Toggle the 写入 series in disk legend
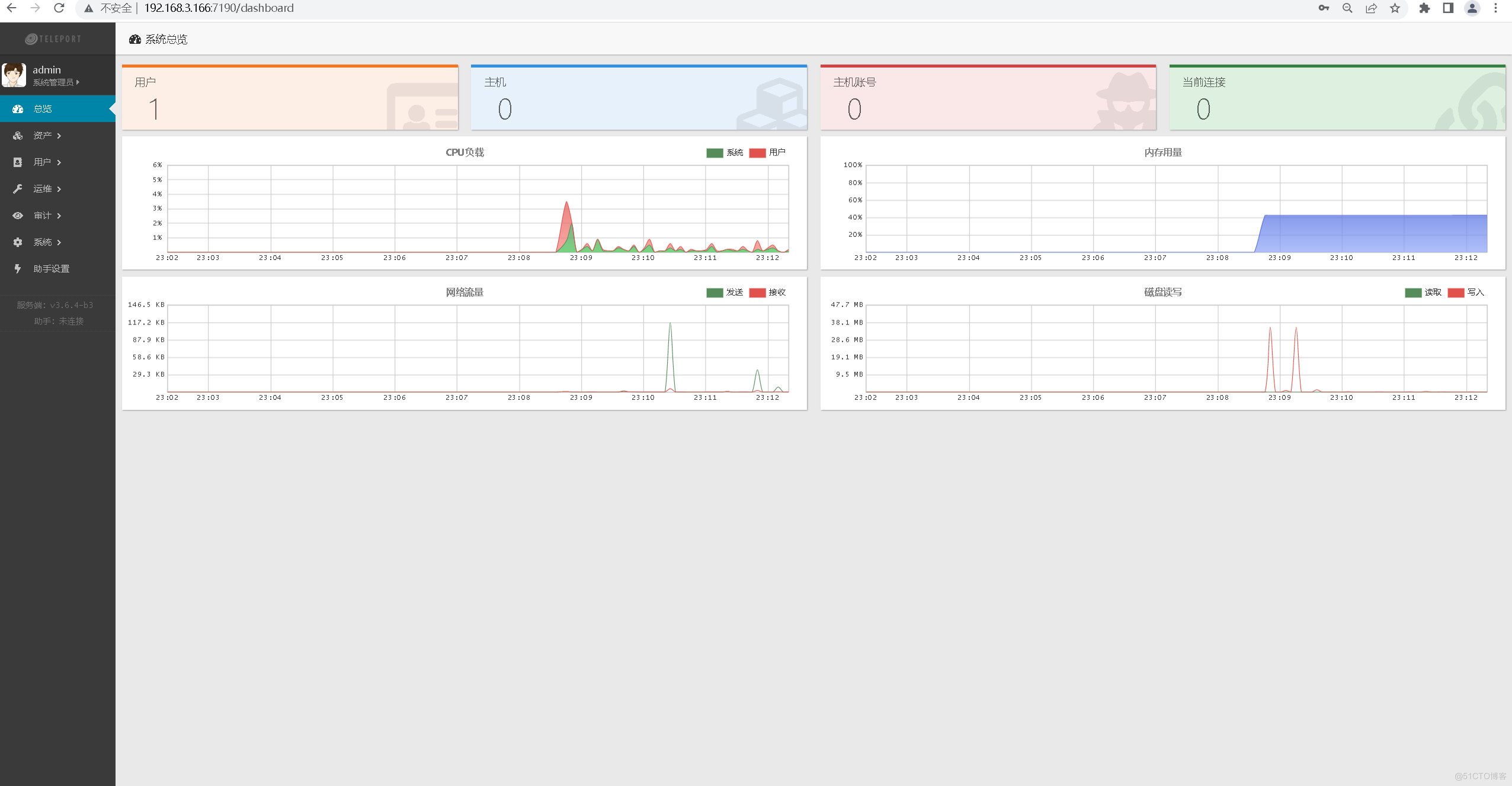This screenshot has width=1512, height=786. [1466, 293]
